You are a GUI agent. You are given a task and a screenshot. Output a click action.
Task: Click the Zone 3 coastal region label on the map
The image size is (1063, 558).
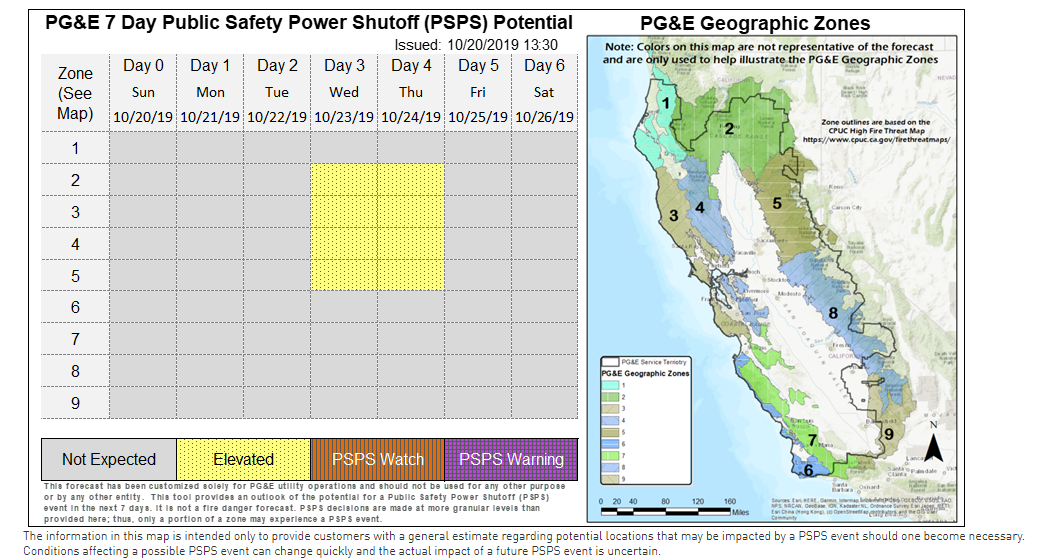pos(673,216)
